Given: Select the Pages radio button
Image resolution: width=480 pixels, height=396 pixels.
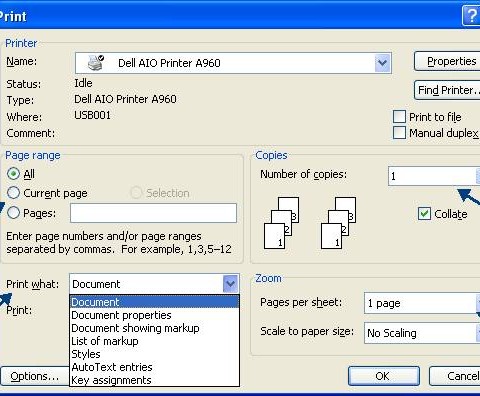Looking at the screenshot, I should click(13, 213).
